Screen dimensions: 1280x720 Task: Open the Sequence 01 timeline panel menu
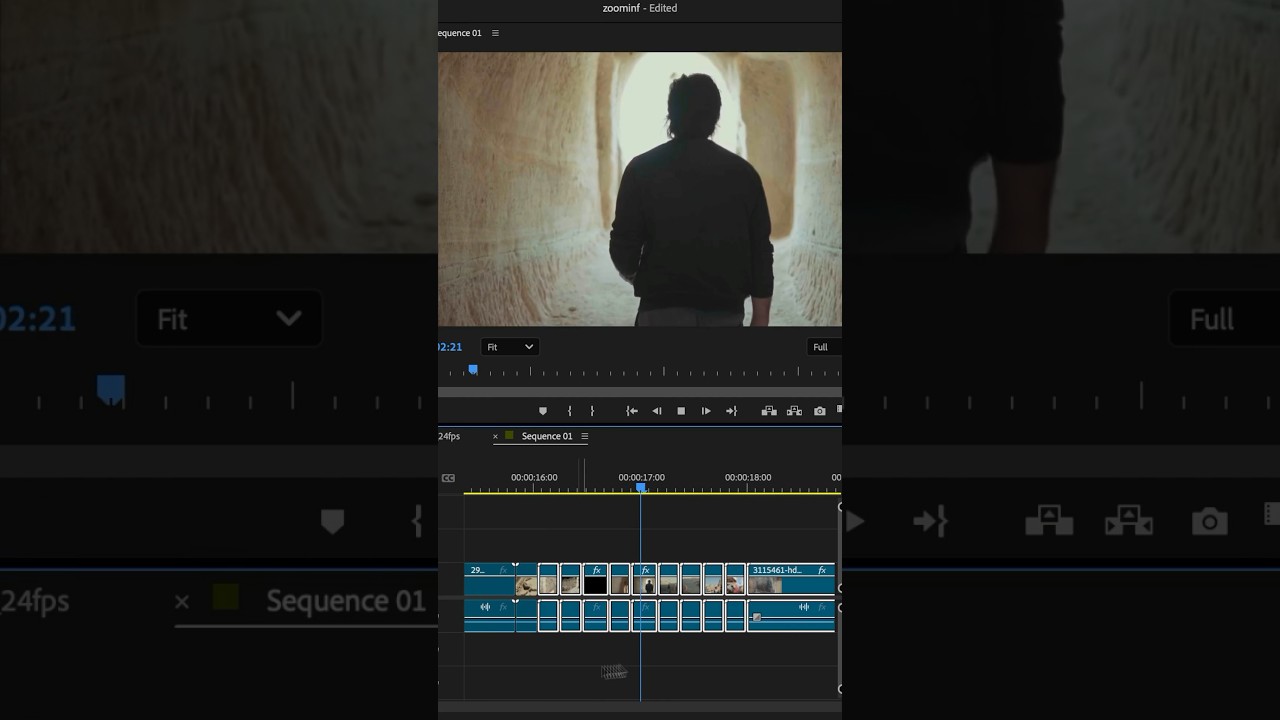pyautogui.click(x=585, y=436)
